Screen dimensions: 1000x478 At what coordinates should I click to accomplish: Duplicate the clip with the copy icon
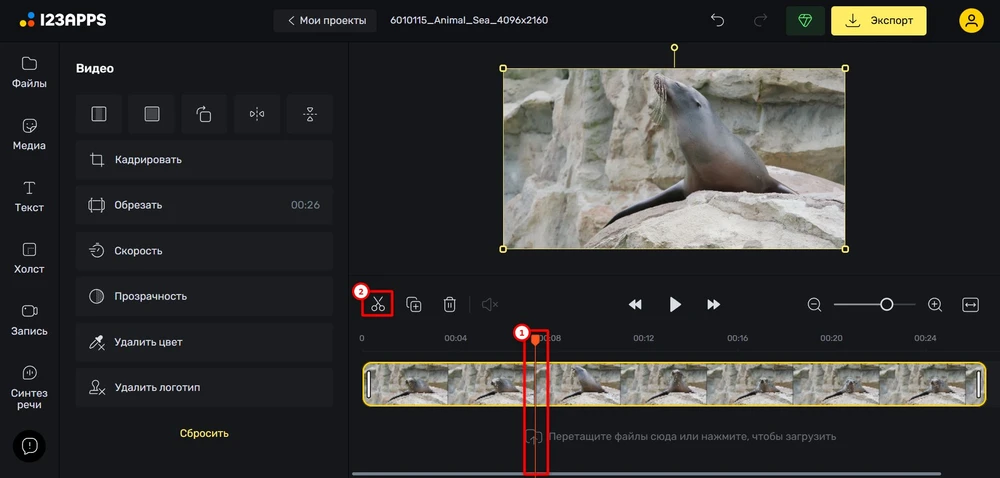click(414, 305)
